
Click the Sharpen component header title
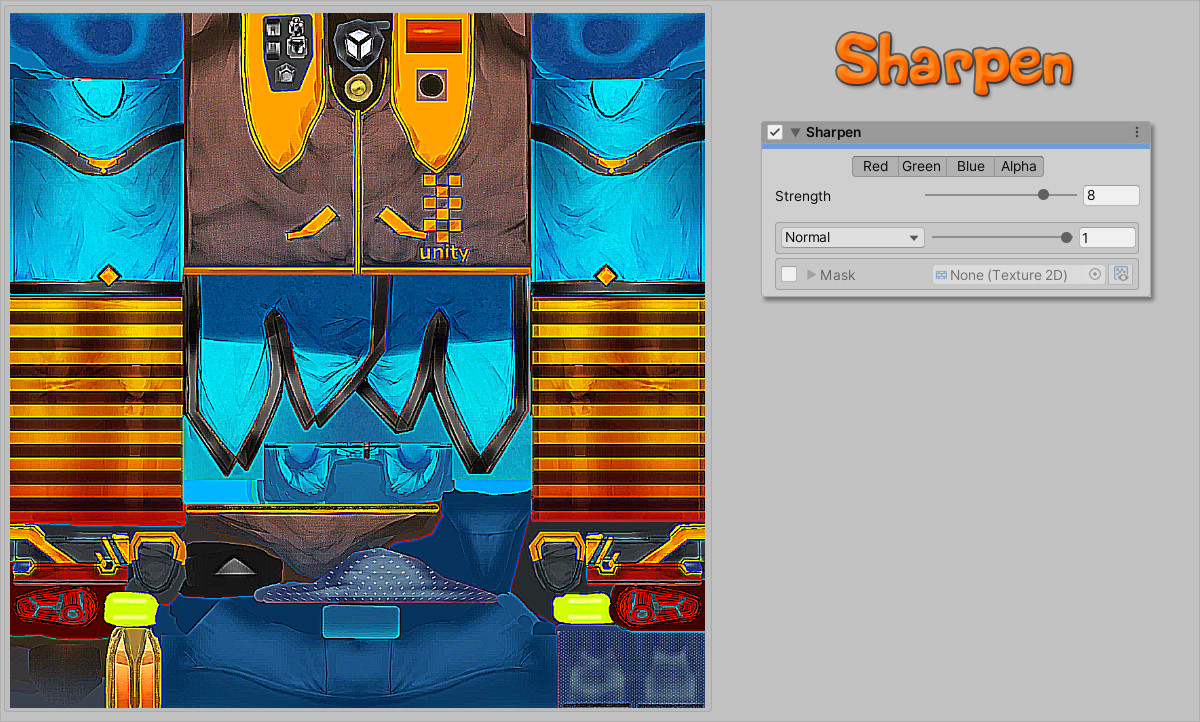(x=833, y=132)
